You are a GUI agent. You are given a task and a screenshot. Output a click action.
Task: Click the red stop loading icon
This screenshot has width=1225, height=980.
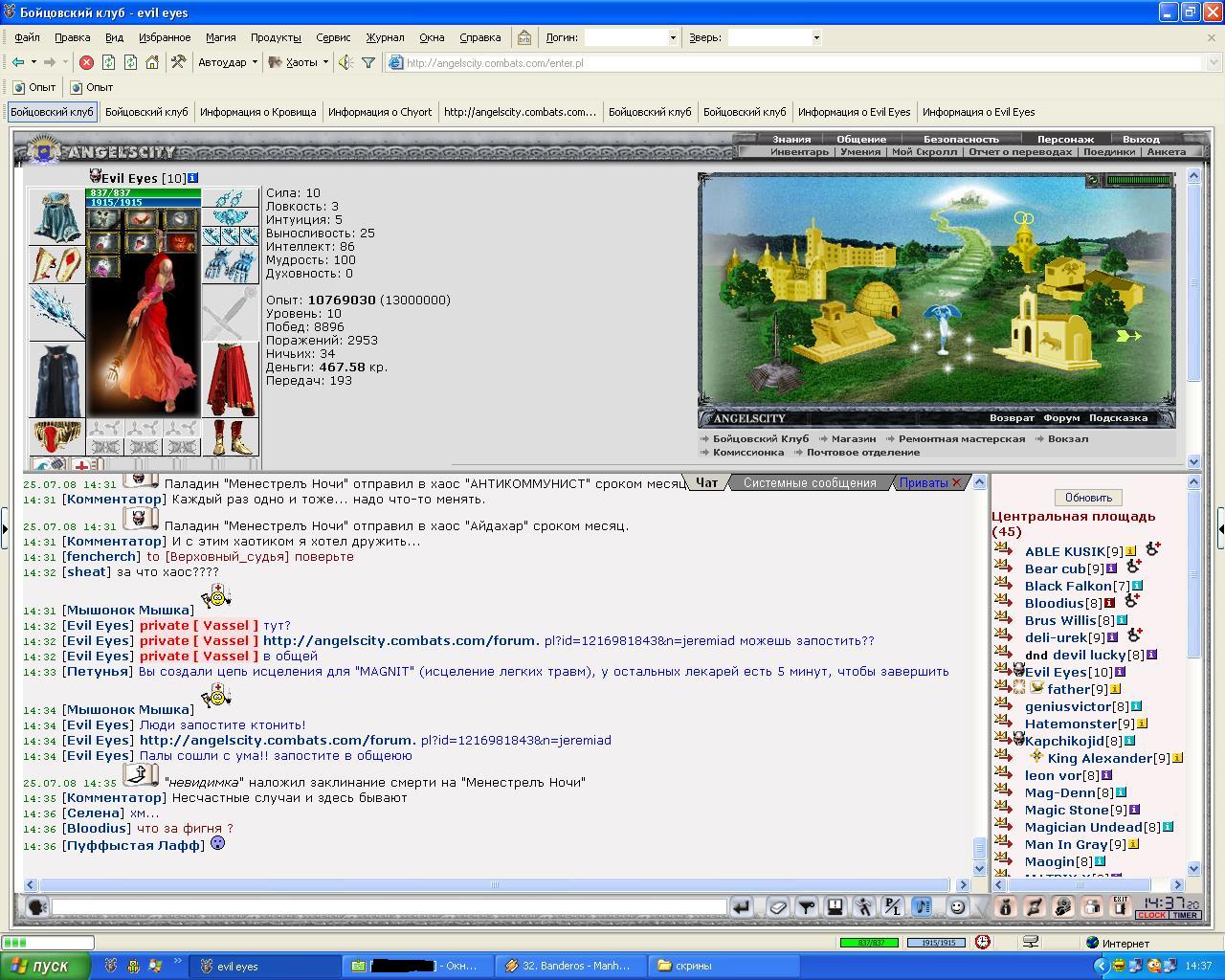tap(86, 62)
